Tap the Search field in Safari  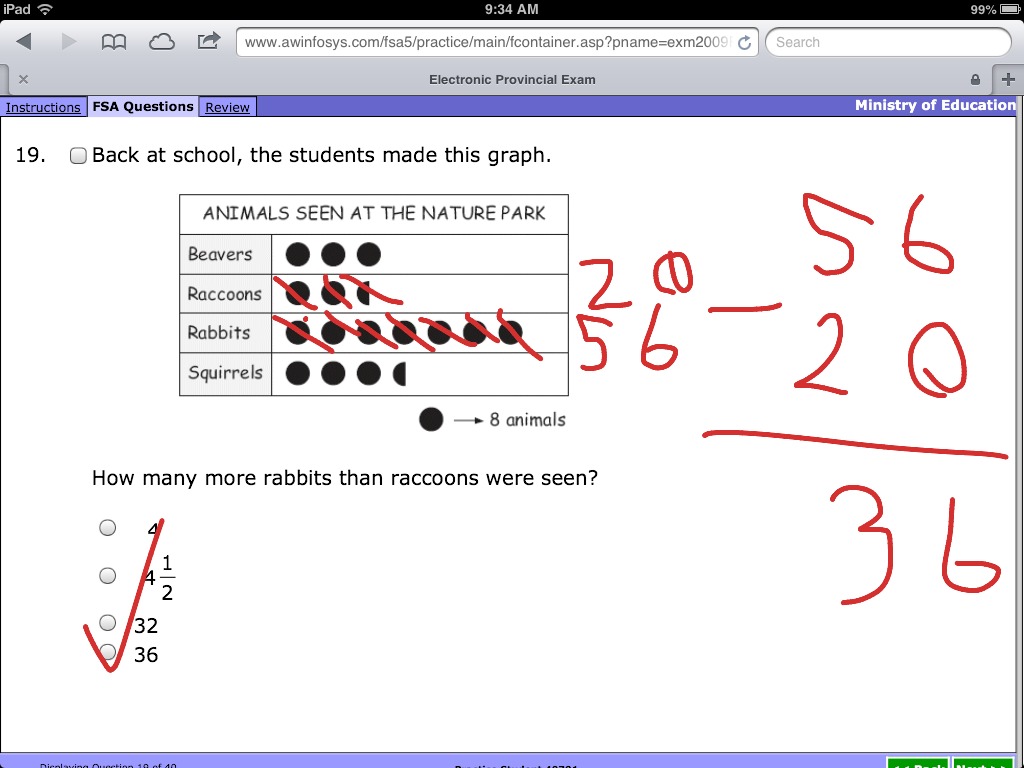888,42
